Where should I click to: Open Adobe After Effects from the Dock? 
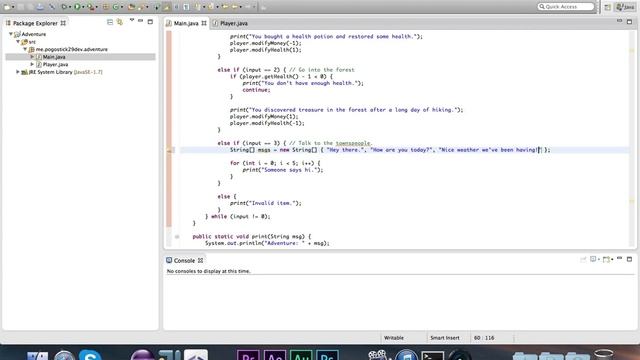click(x=275, y=354)
